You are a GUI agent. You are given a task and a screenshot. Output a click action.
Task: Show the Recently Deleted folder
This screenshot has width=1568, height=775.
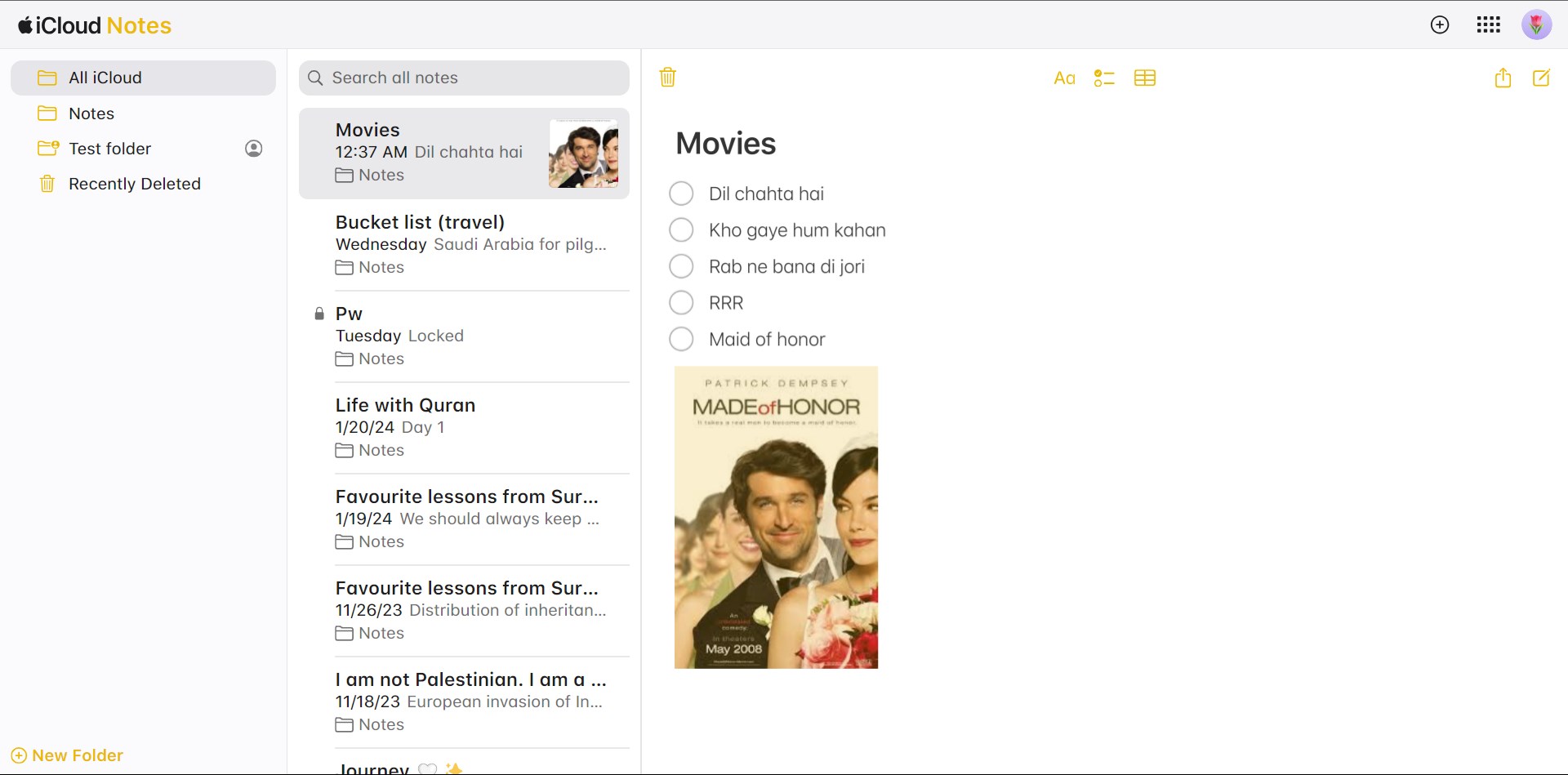134,184
